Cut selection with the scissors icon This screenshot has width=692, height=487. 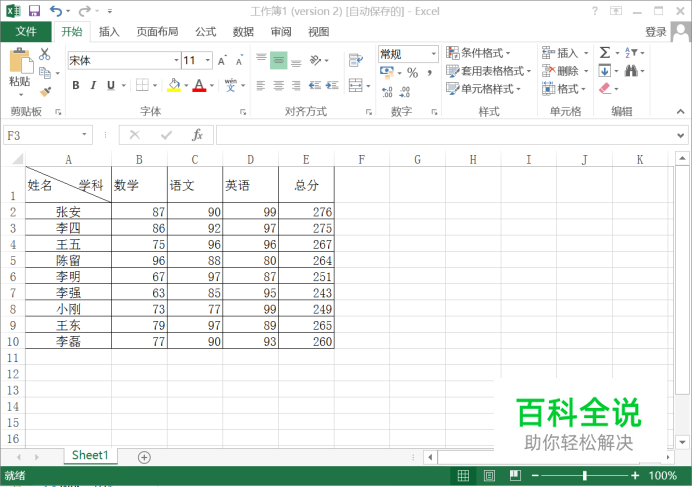pos(45,54)
